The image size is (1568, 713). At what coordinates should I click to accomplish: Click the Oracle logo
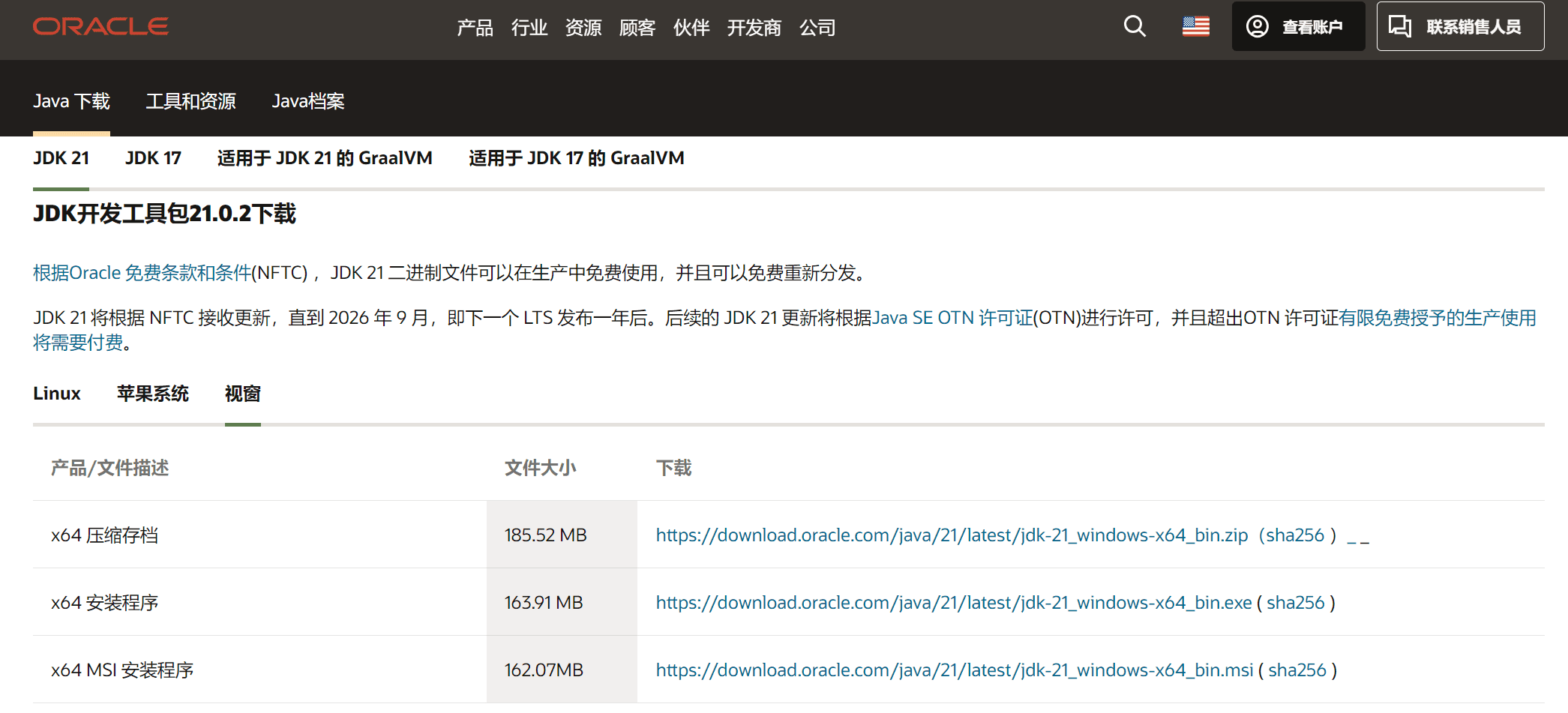(100, 25)
